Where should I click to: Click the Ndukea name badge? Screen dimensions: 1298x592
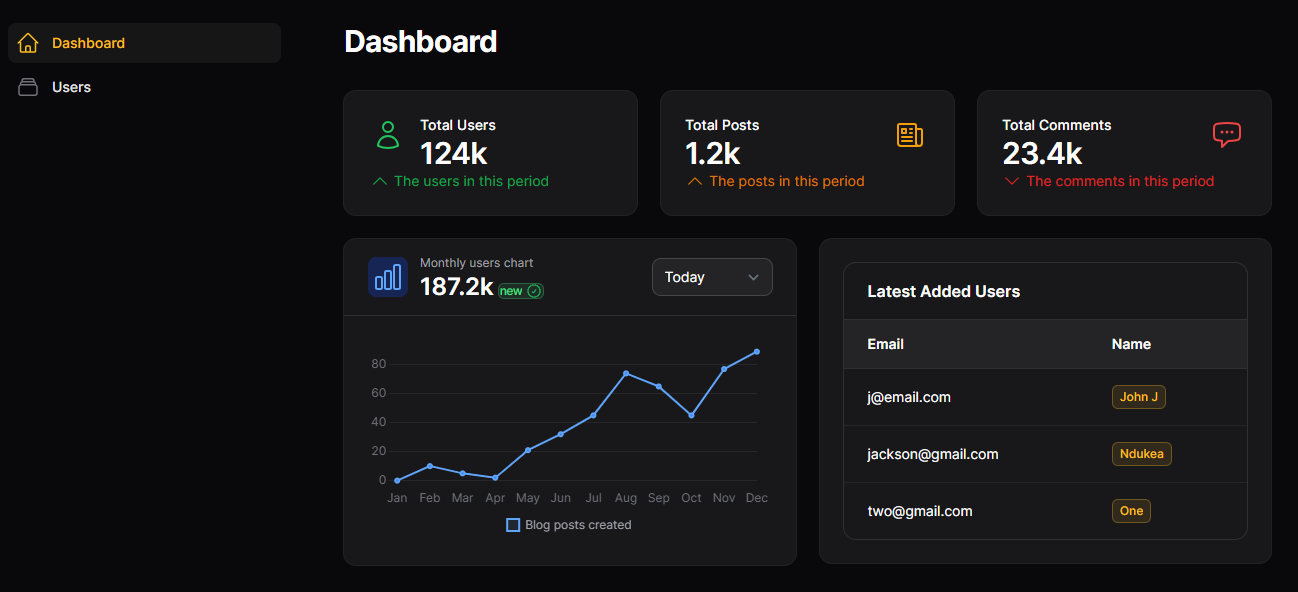(x=1141, y=454)
